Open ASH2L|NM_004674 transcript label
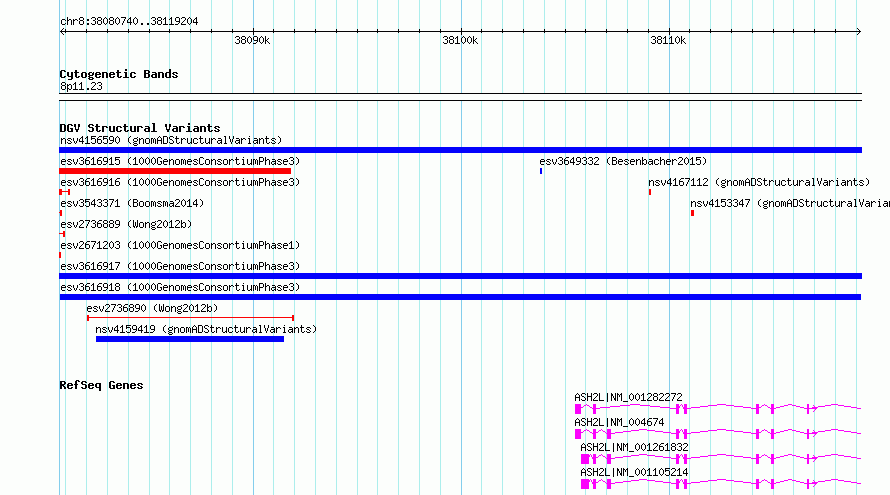The height and width of the screenshot is (495, 890). click(619, 422)
